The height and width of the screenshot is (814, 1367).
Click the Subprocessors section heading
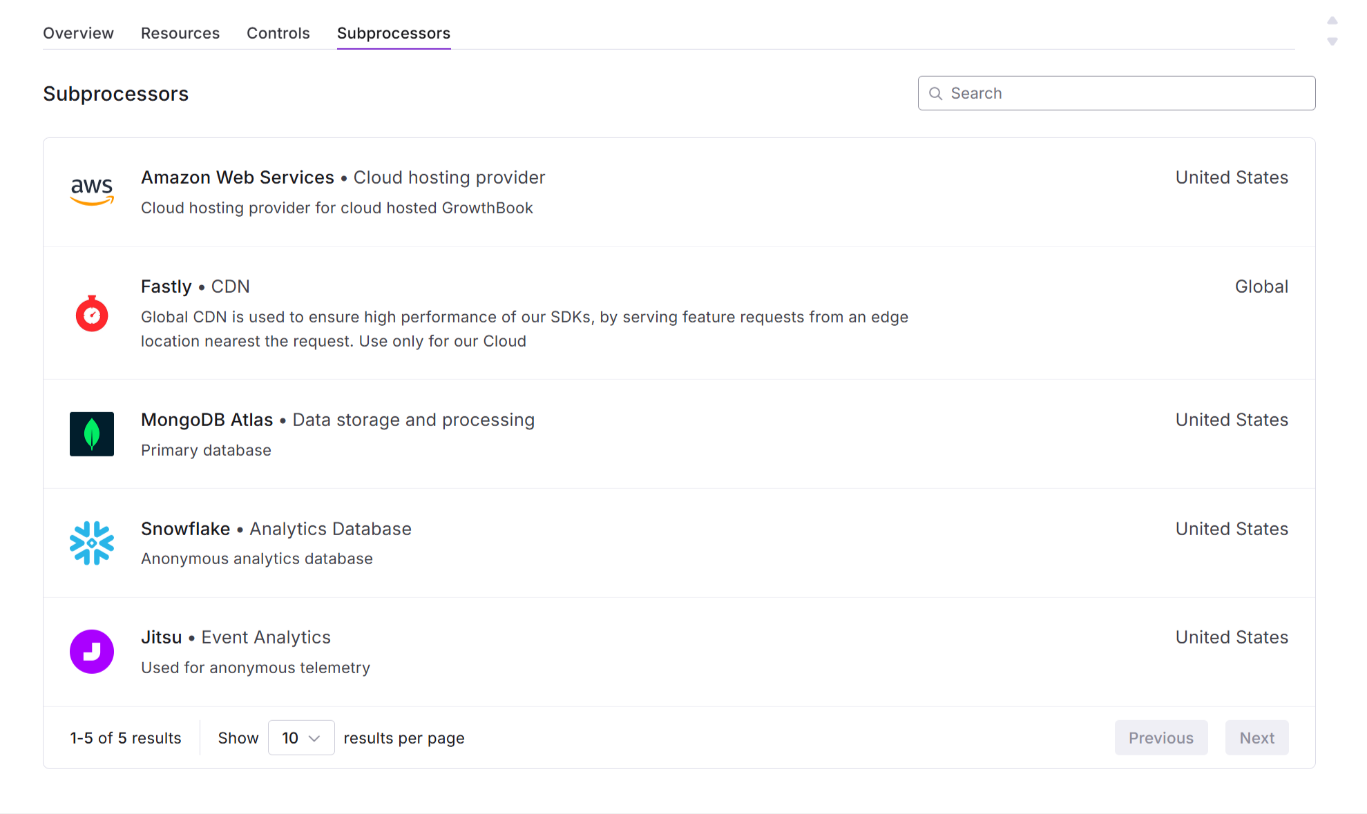coord(116,94)
